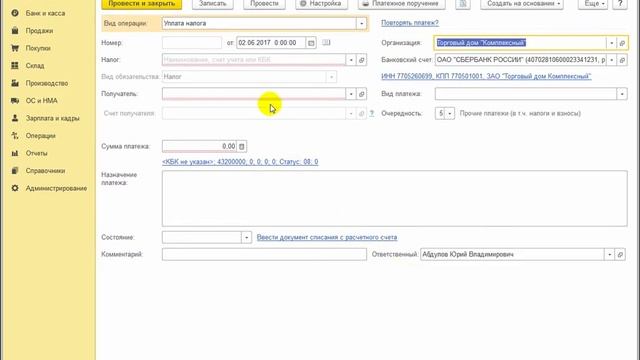
Task: Open the Налог item via its open icon
Action: click(361, 60)
